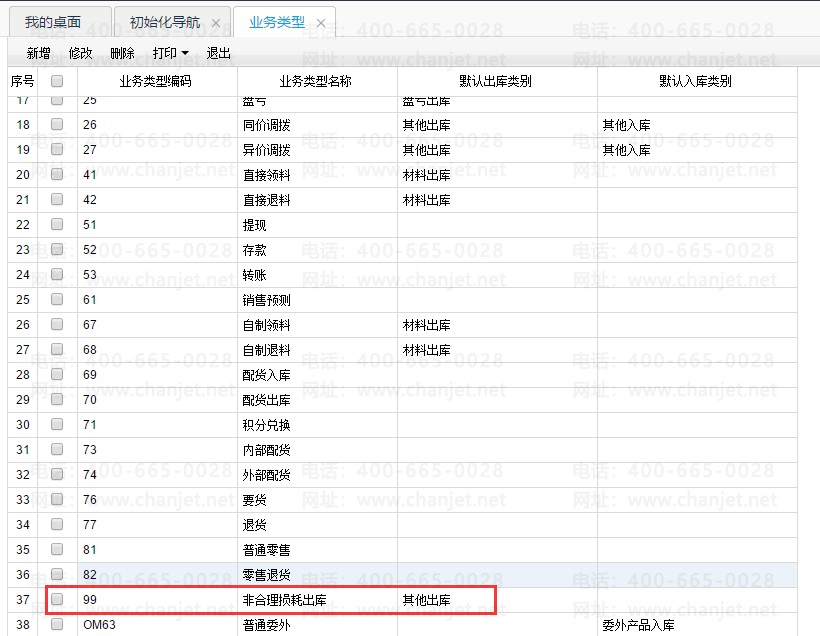Check the box for row 外部配货
This screenshot has height=636, width=820.
pyautogui.click(x=57, y=474)
